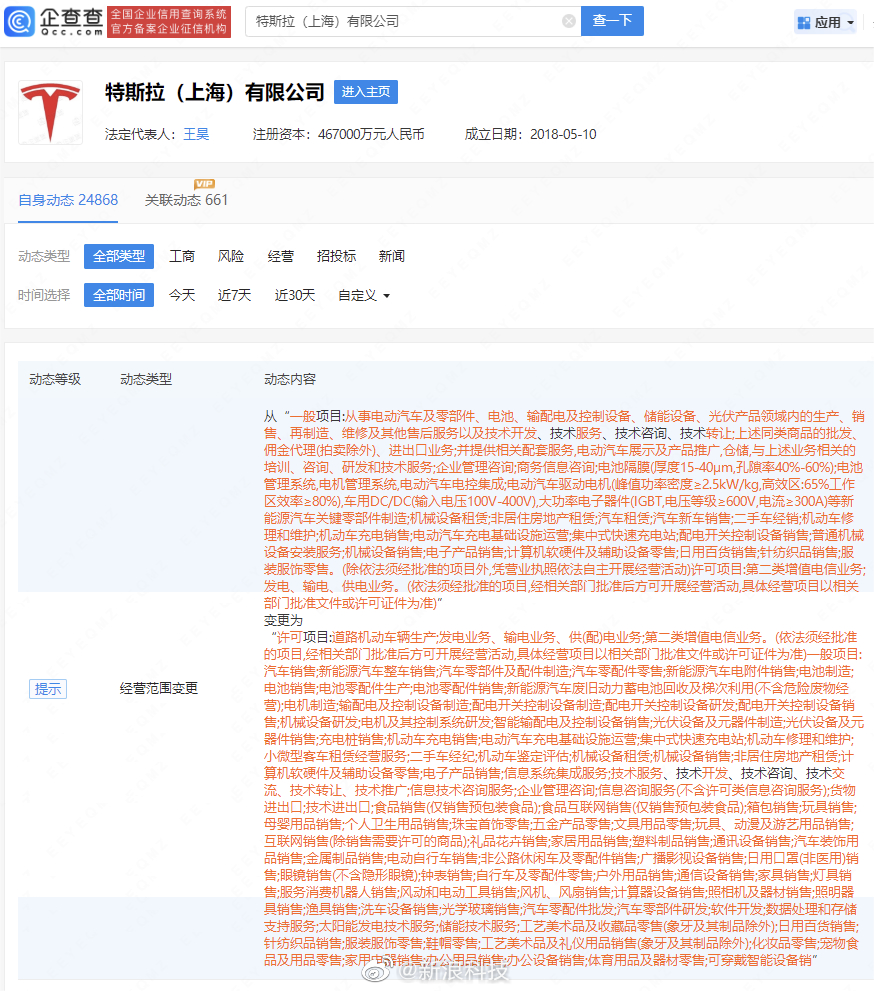Click the red 全国企业信用查询系统 banner
Image resolution: width=874 pixels, height=991 pixels.
tap(169, 21)
